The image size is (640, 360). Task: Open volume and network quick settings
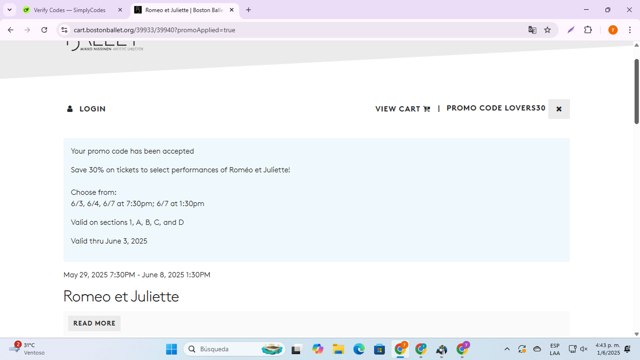pos(578,349)
